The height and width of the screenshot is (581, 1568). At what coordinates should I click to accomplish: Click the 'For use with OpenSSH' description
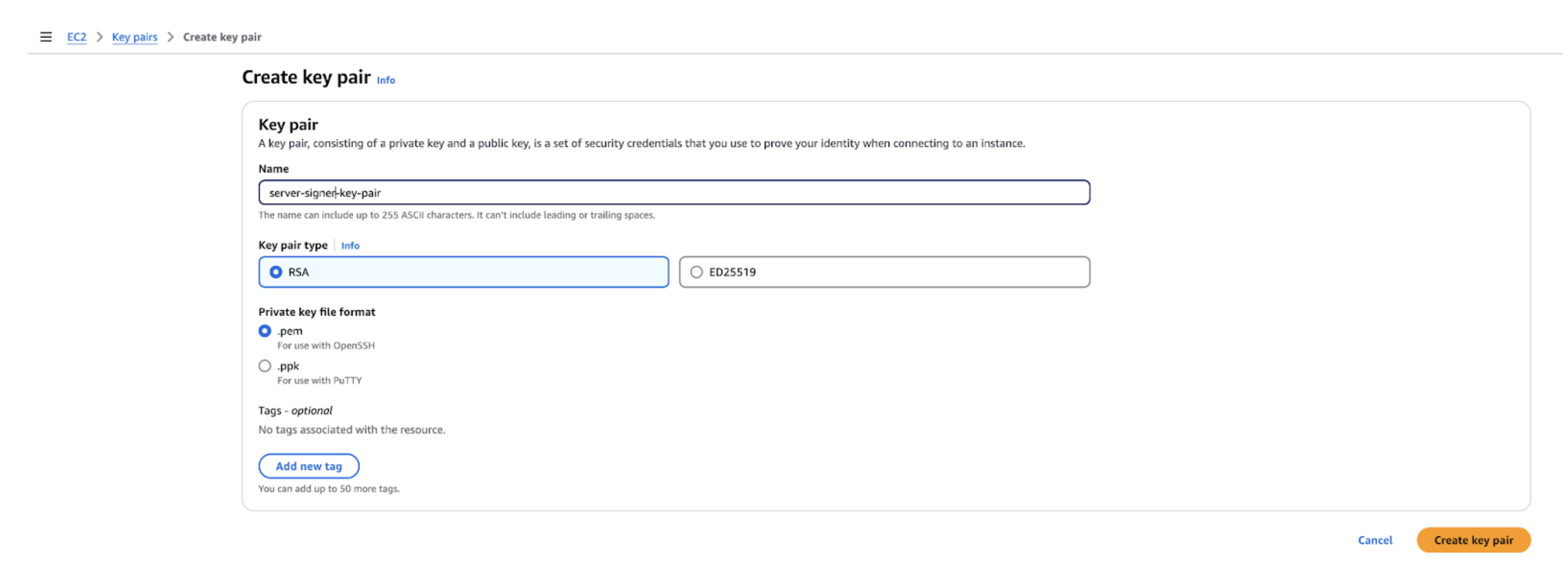point(326,345)
